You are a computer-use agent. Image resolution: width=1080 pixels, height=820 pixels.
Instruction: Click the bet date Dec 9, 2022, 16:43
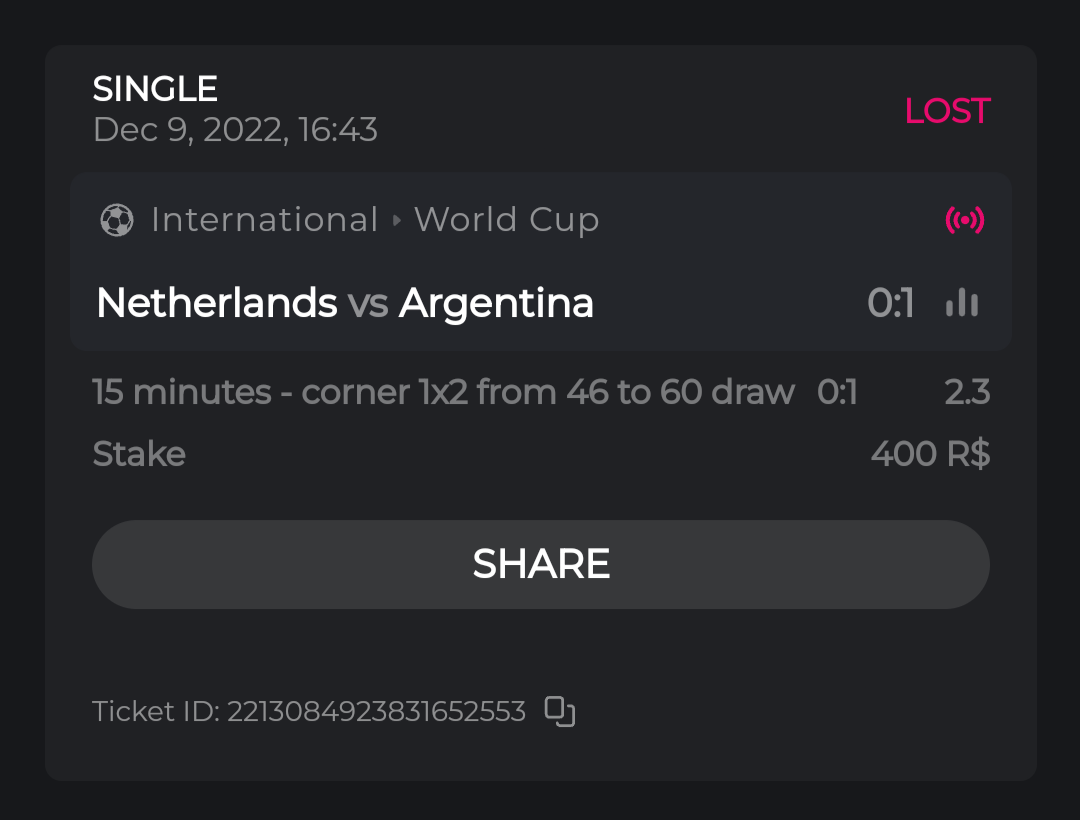235,130
